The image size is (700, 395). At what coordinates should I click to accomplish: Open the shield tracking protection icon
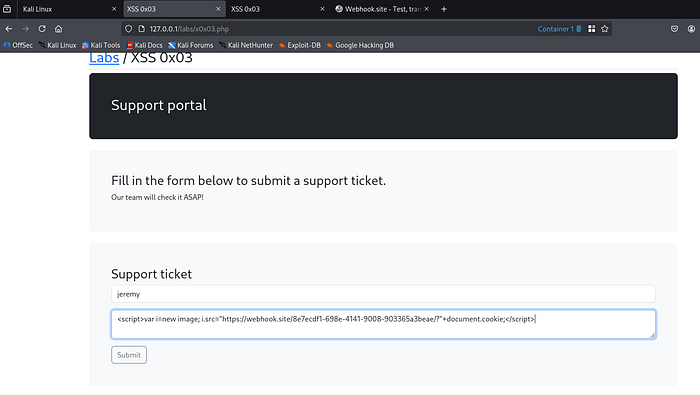tap(129, 29)
